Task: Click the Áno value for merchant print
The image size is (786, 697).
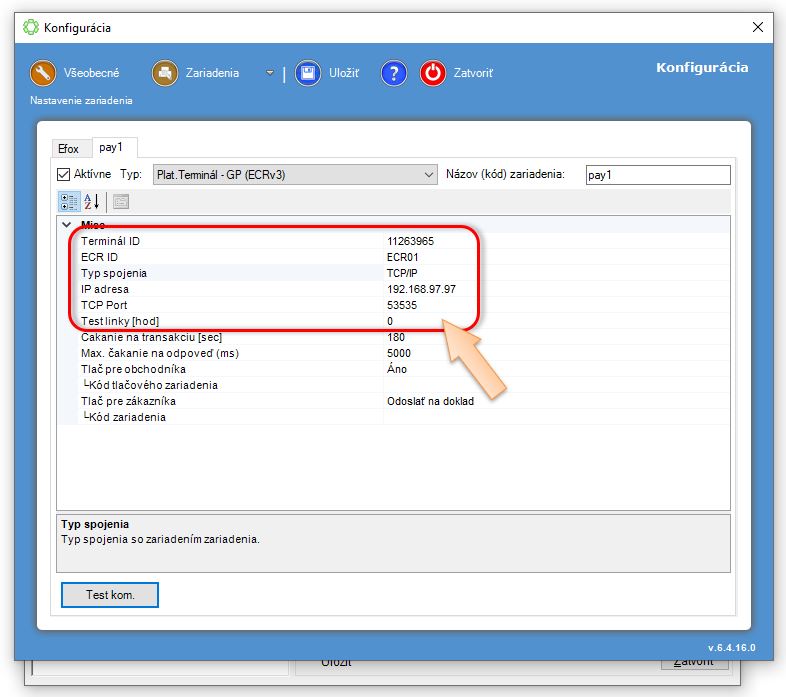Action: click(397, 369)
